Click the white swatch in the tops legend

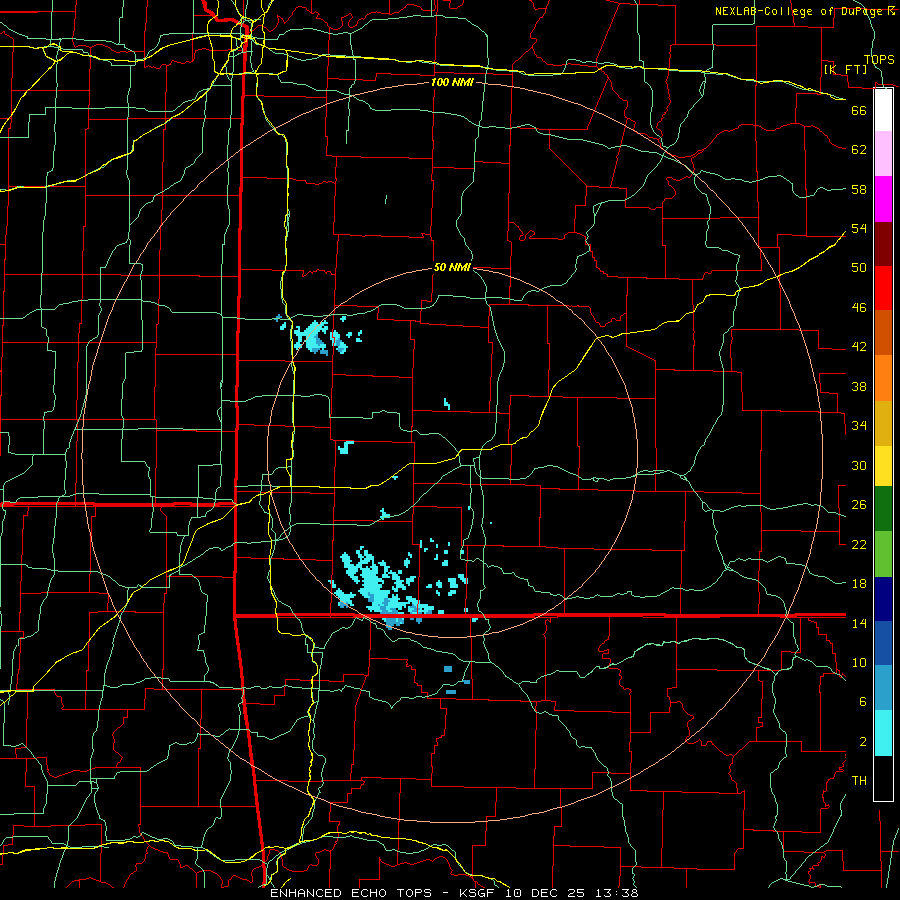[x=883, y=110]
